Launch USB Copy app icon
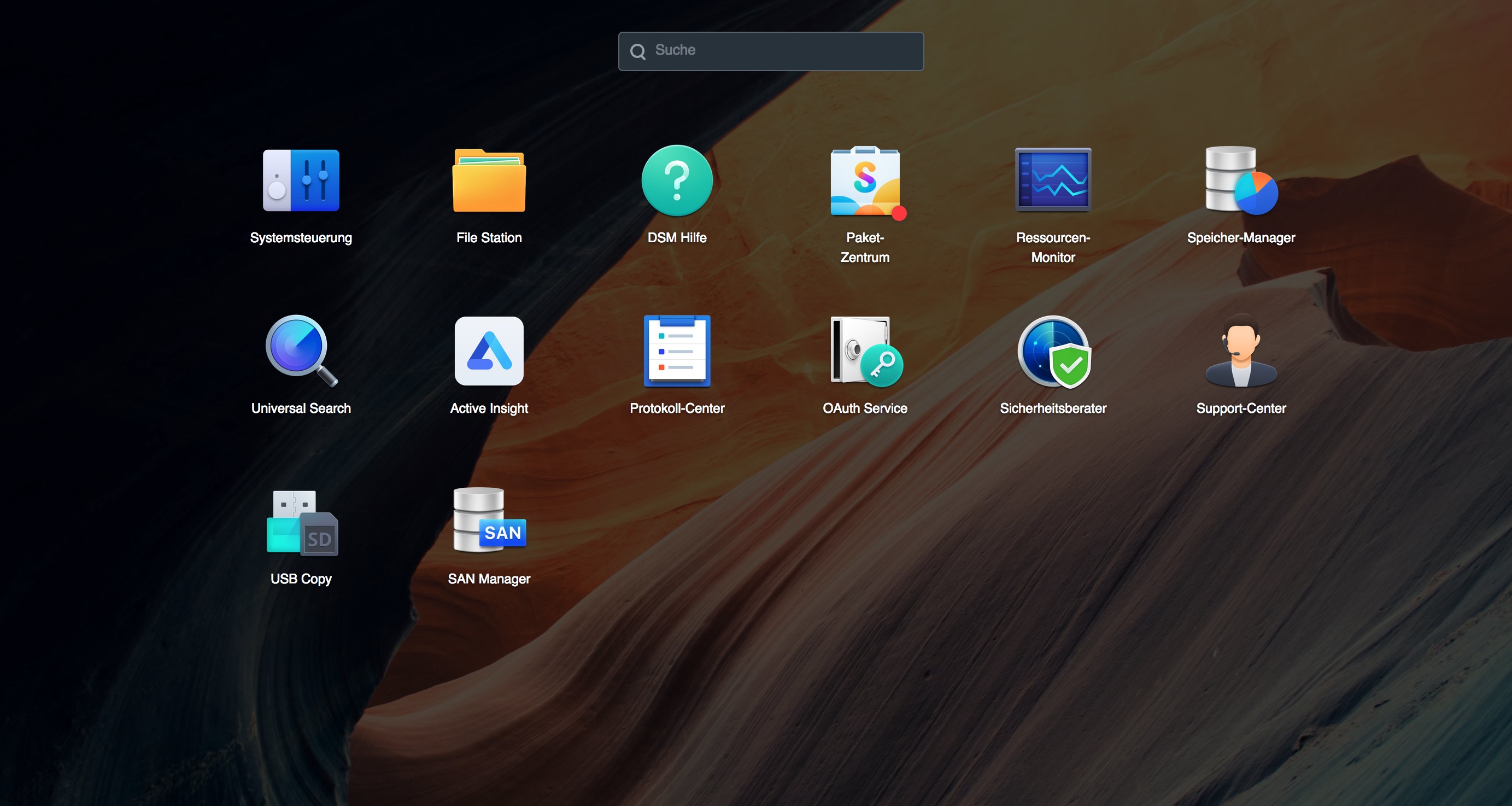 (x=301, y=522)
